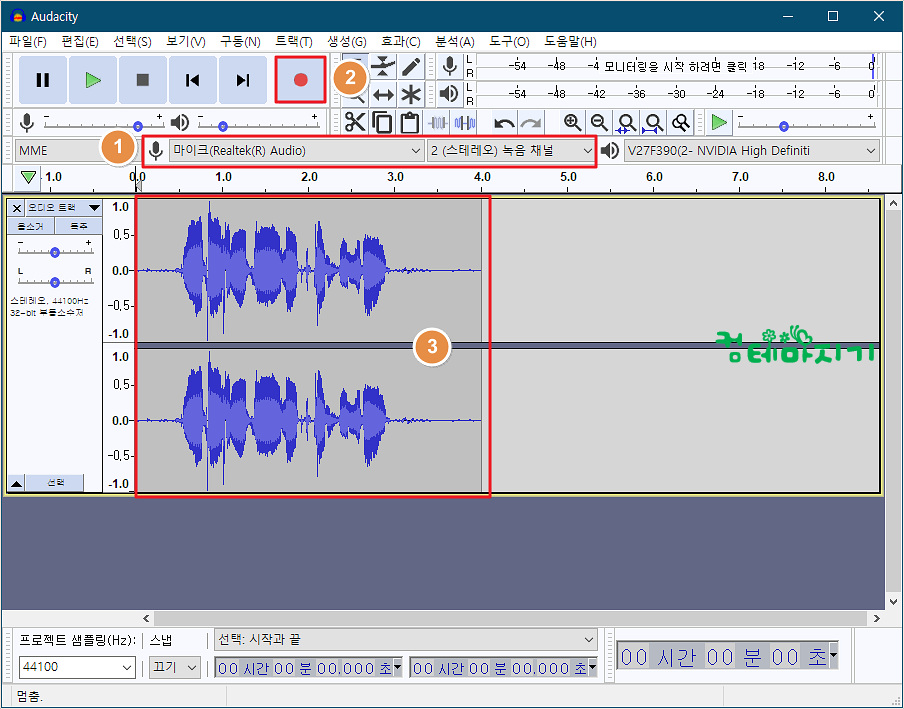The height and width of the screenshot is (709, 904).
Task: Select the Draw pencil tool
Action: click(410, 66)
